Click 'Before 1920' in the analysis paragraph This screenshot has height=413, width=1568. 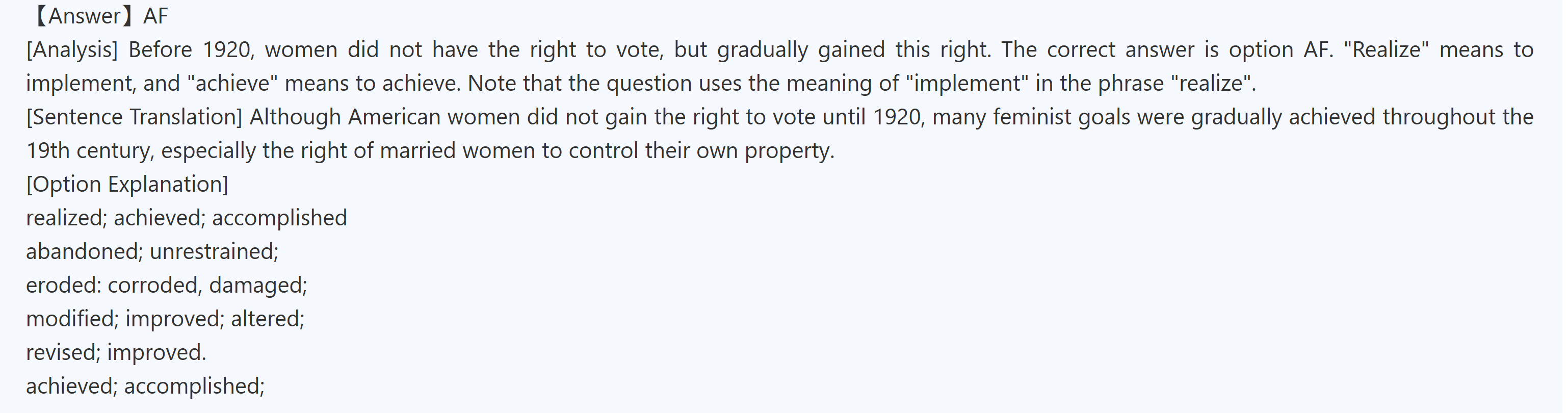190,49
